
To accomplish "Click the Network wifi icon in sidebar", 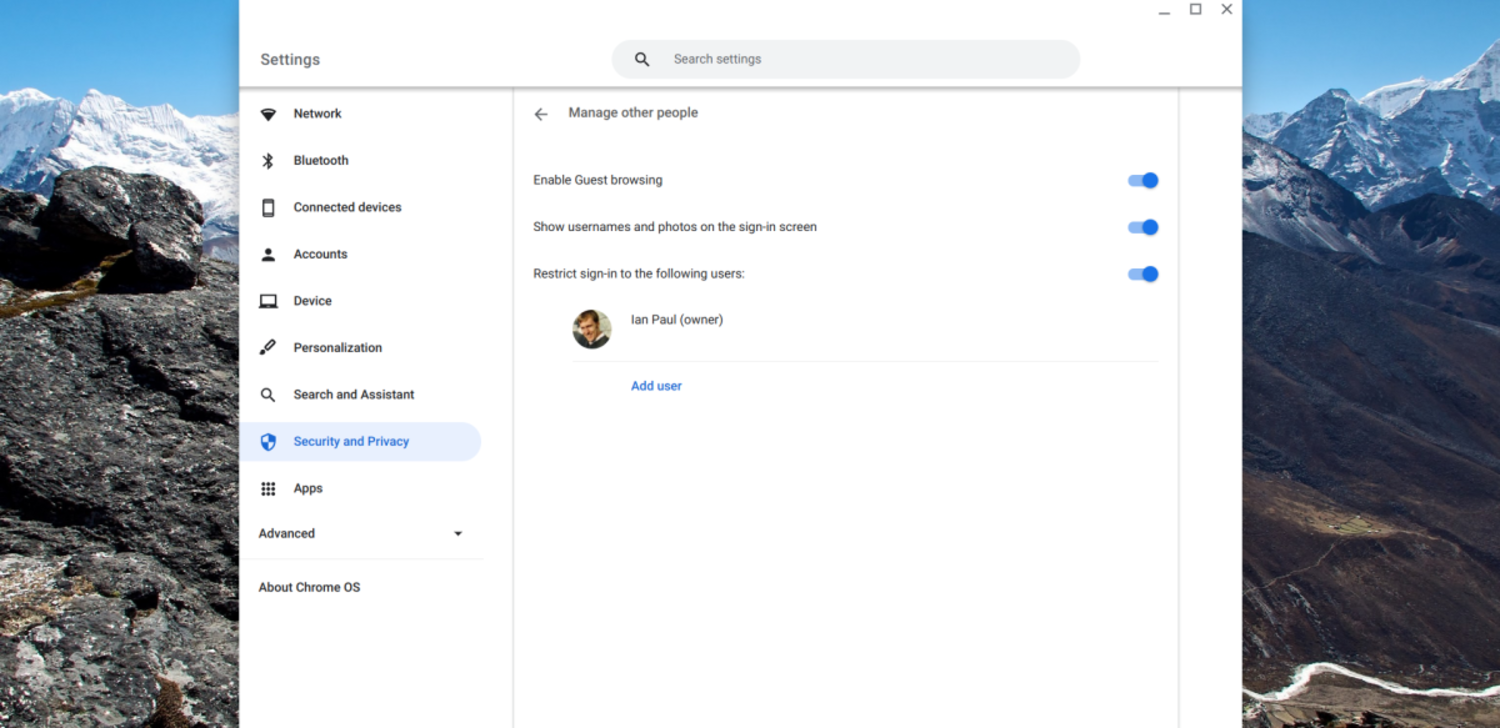I will 268,114.
